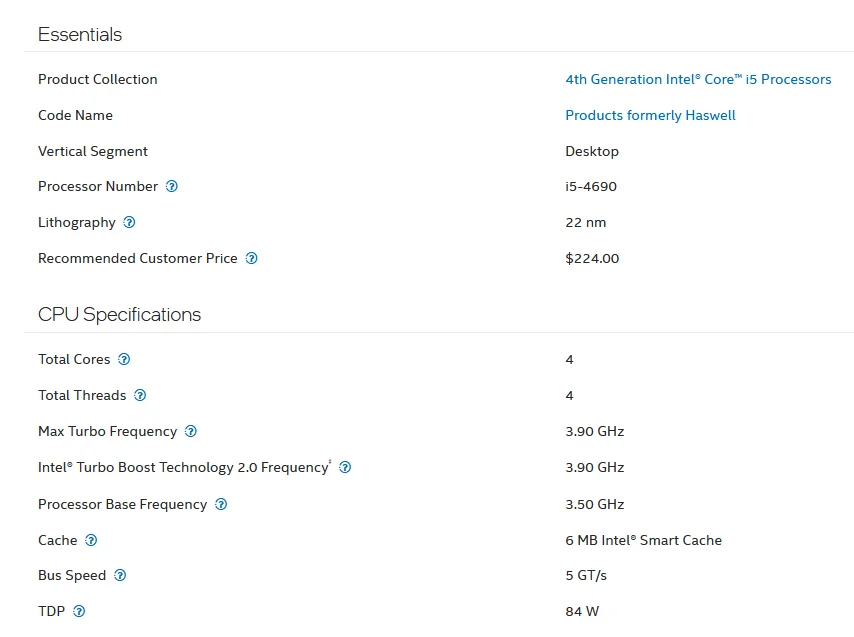Click the $224.00 price value

[592, 258]
